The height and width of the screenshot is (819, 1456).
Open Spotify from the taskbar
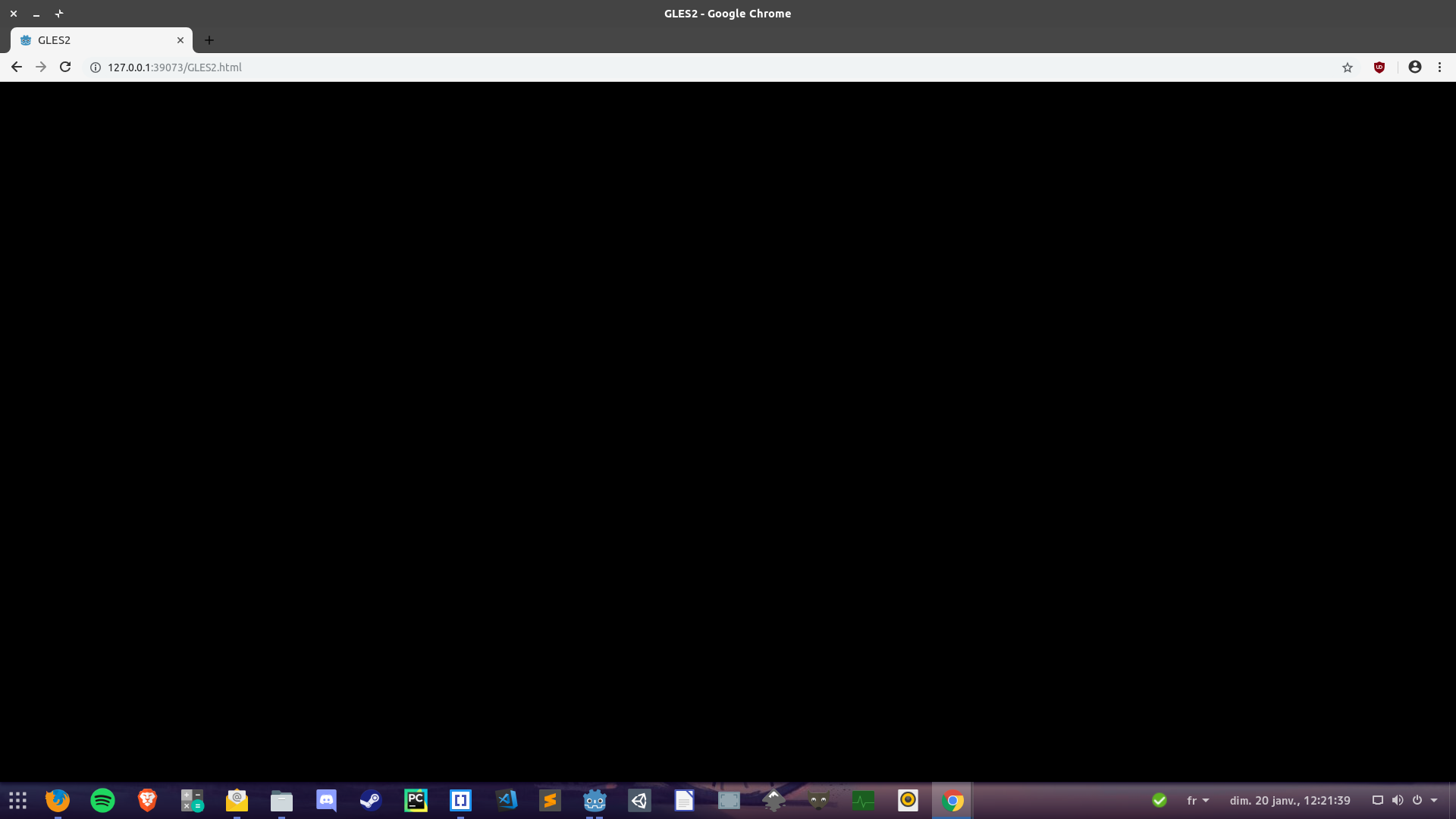tap(102, 800)
